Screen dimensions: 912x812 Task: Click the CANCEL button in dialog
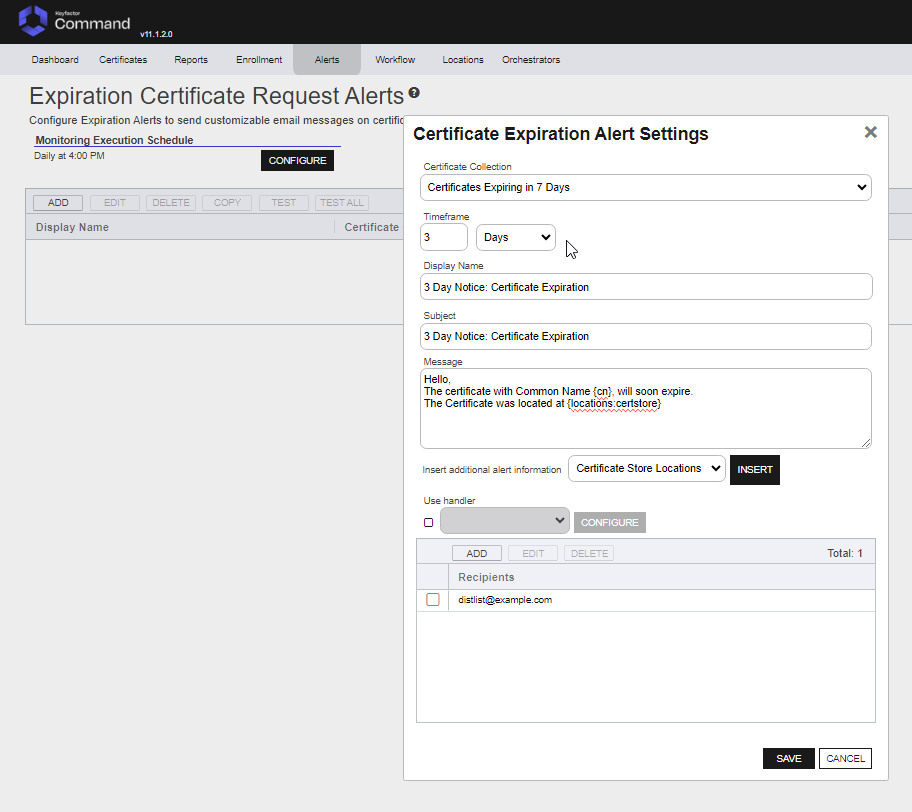pos(845,759)
